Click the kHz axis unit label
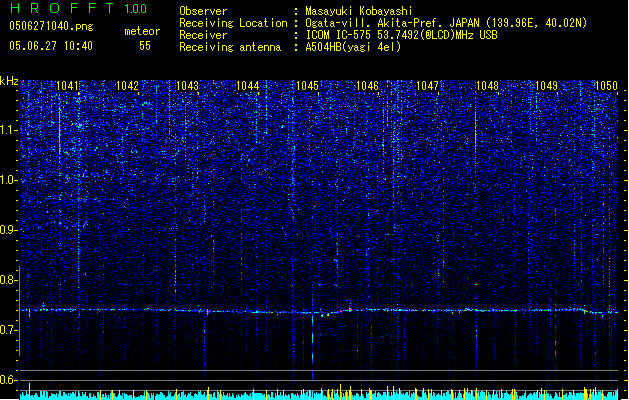The width and height of the screenshot is (629, 400). click(9, 81)
